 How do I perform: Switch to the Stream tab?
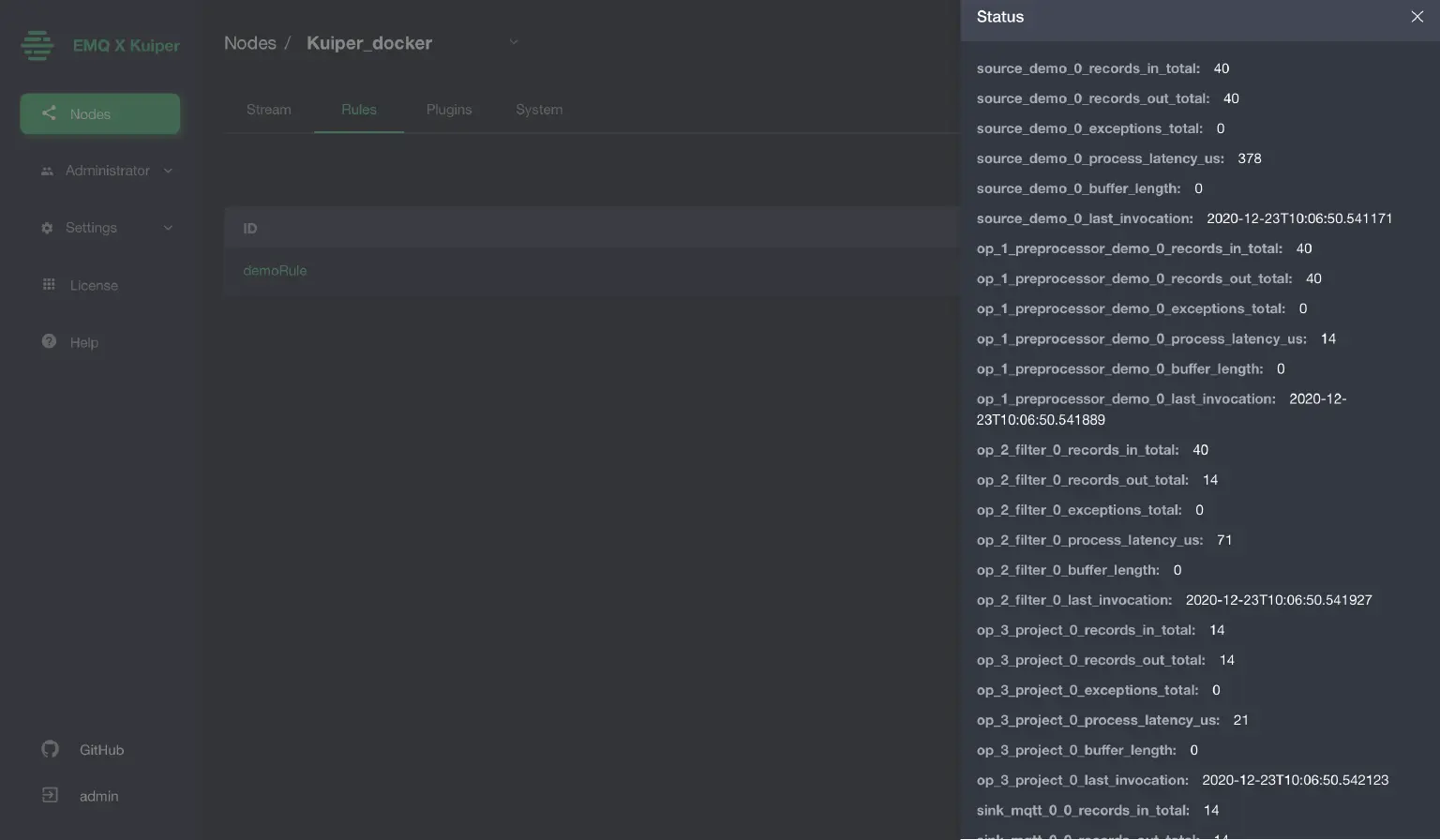tap(268, 110)
